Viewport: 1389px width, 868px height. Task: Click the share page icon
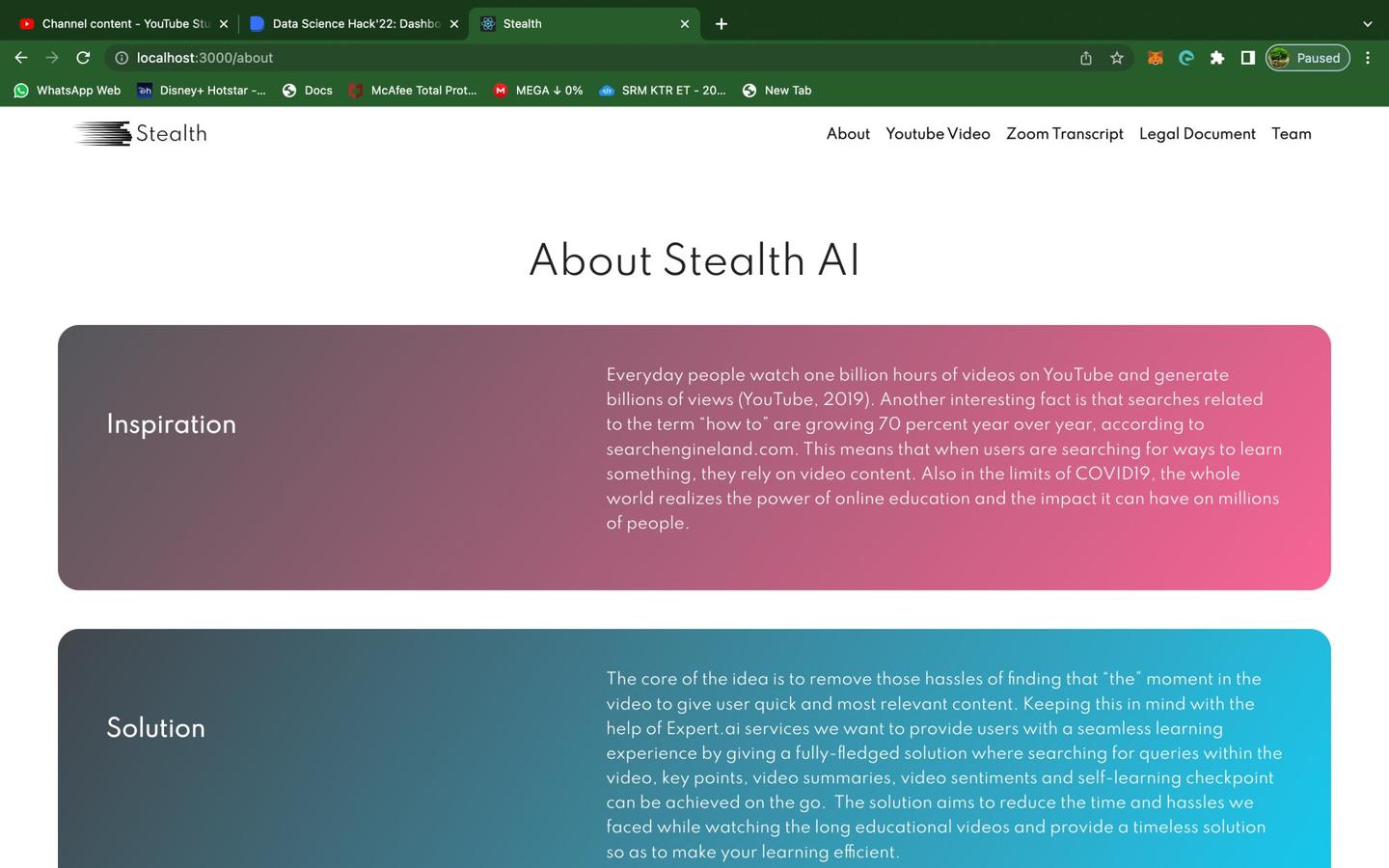1086,58
